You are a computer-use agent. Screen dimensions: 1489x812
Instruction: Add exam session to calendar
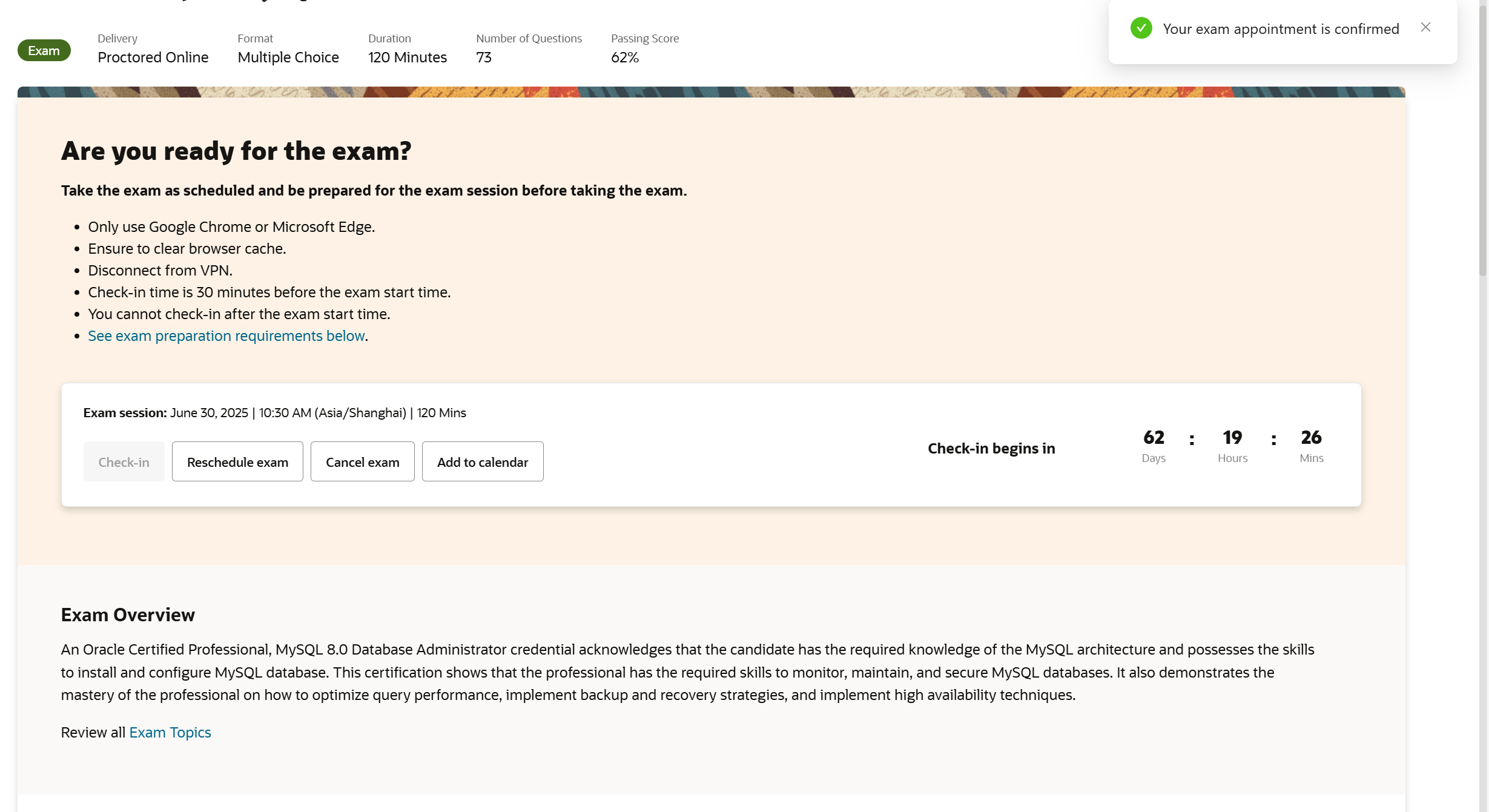[x=482, y=461]
